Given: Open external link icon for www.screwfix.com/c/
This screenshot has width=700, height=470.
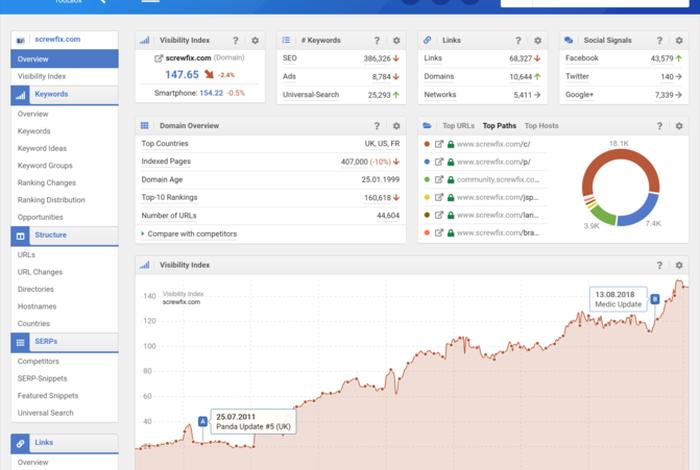Looking at the screenshot, I should click(439, 144).
